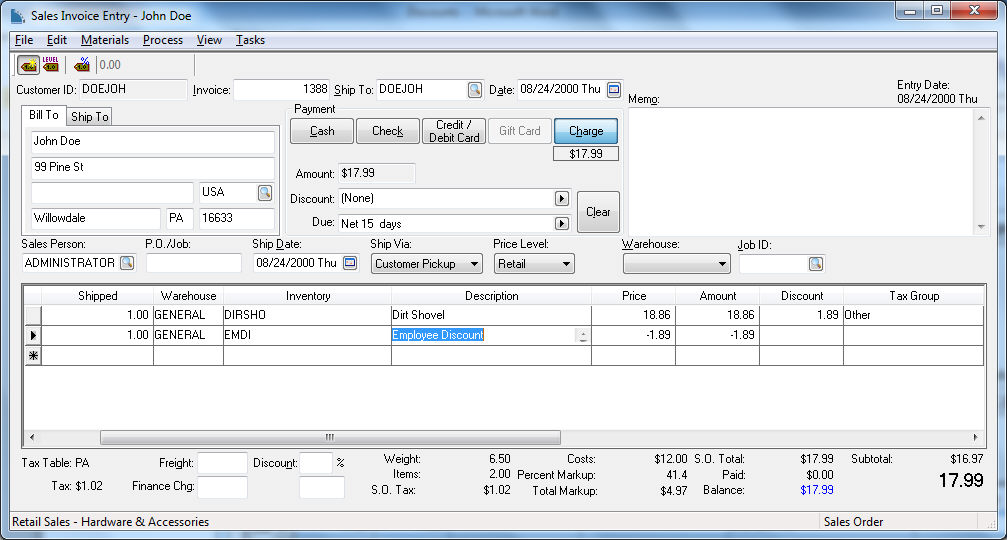Click the Freight input field

click(x=222, y=463)
